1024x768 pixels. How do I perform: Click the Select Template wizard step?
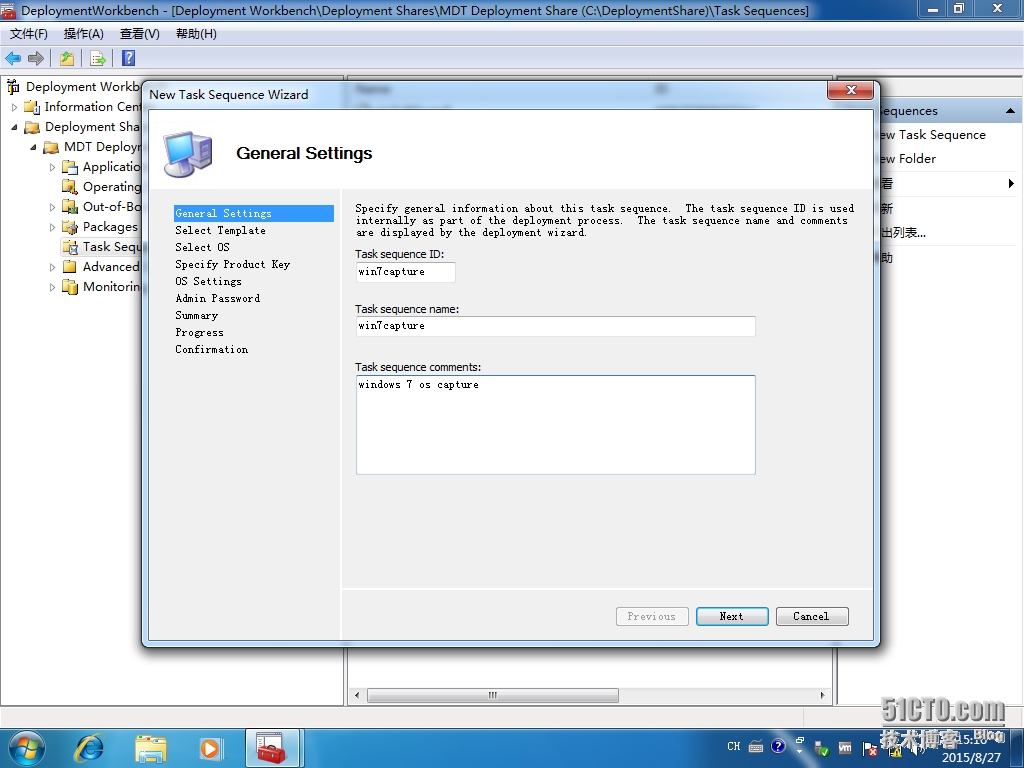coord(221,231)
